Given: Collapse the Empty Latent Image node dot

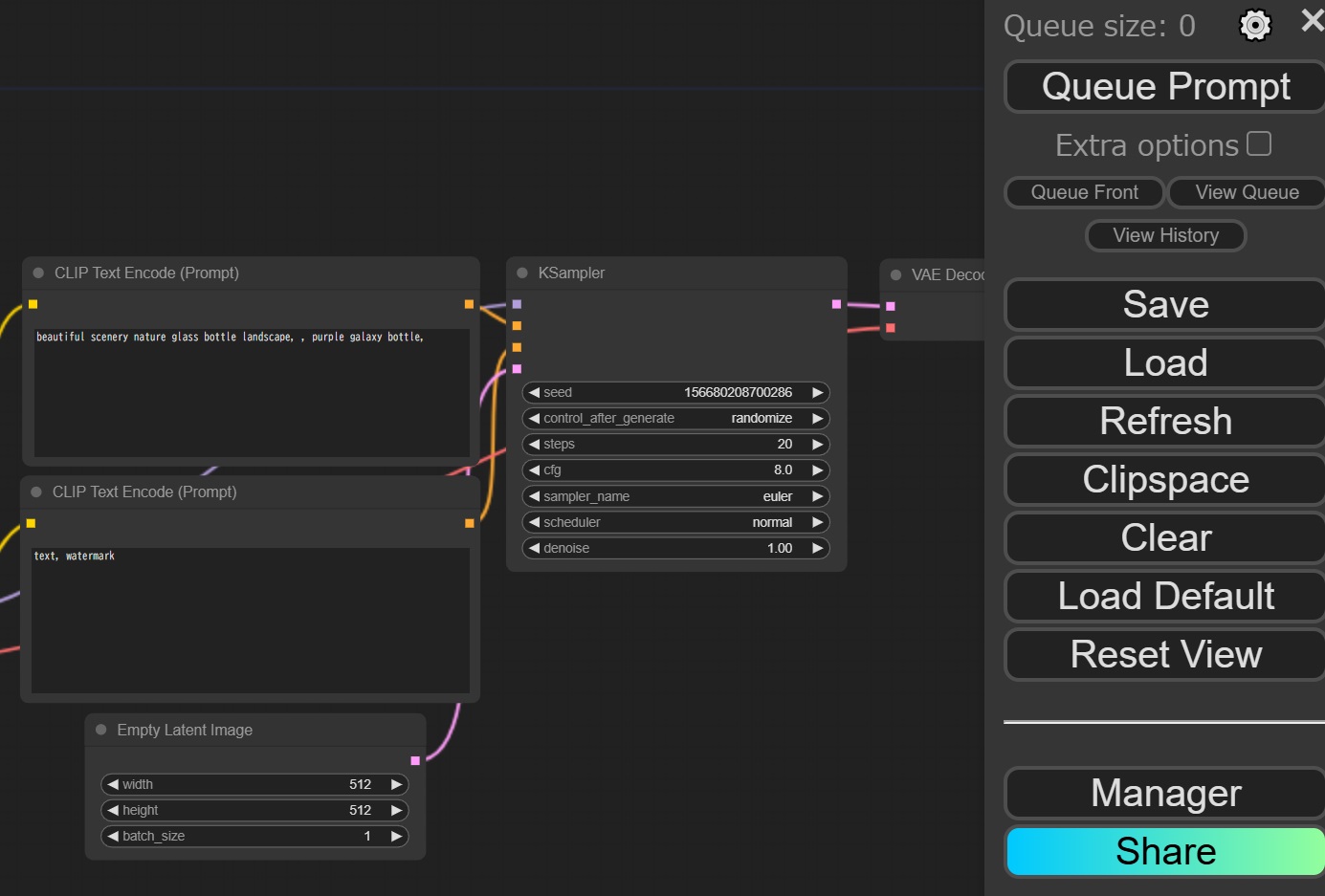Looking at the screenshot, I should click(x=101, y=730).
